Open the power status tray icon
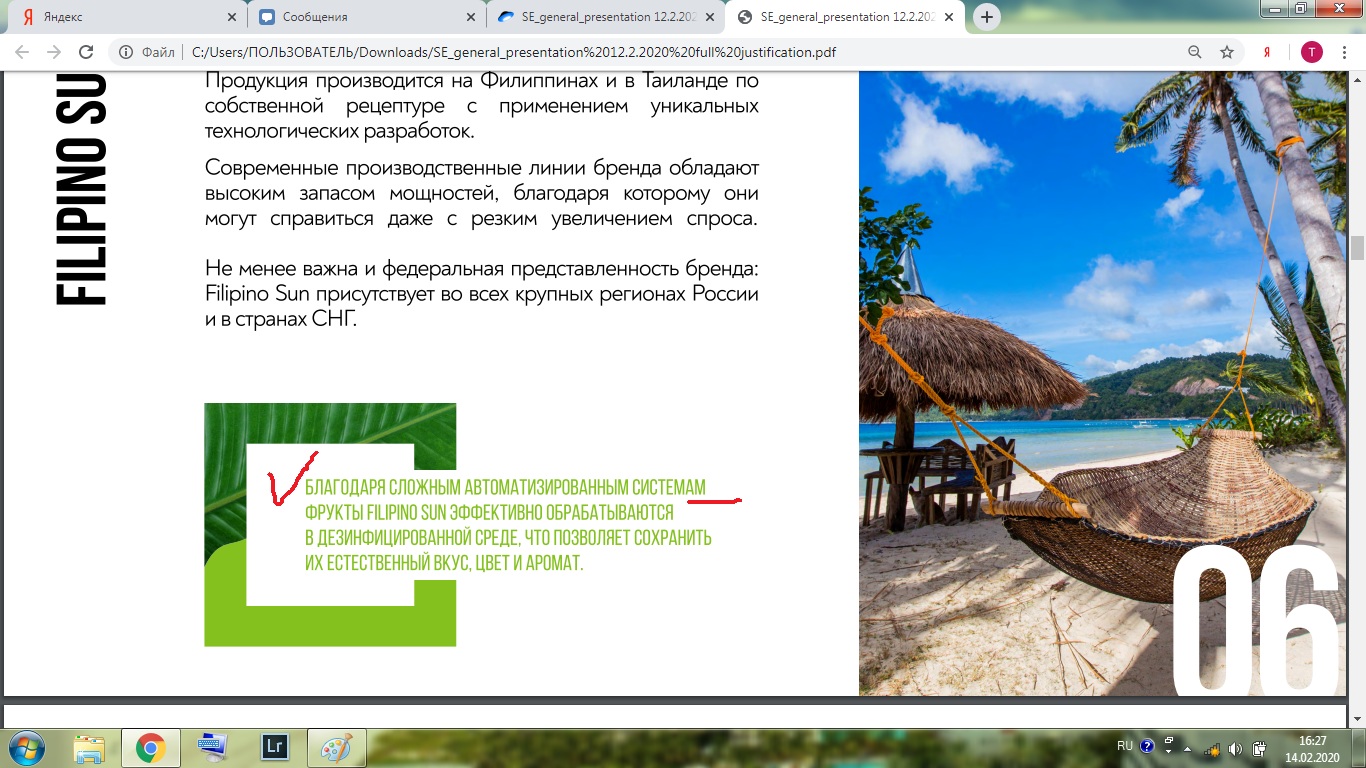Image resolution: width=1366 pixels, height=768 pixels. coord(1259,748)
